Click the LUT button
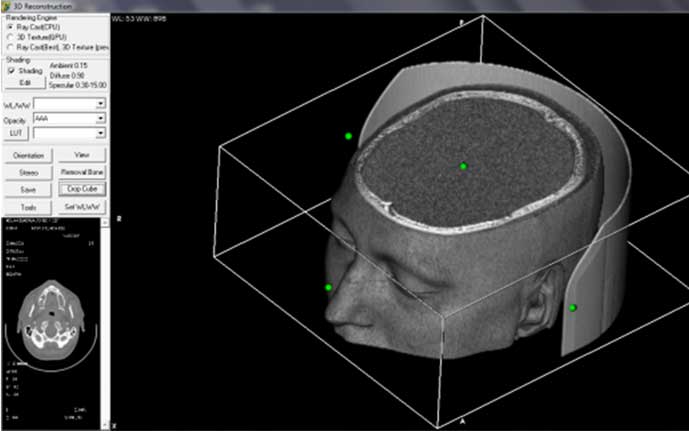Viewport: 689px width, 431px height. 17,132
